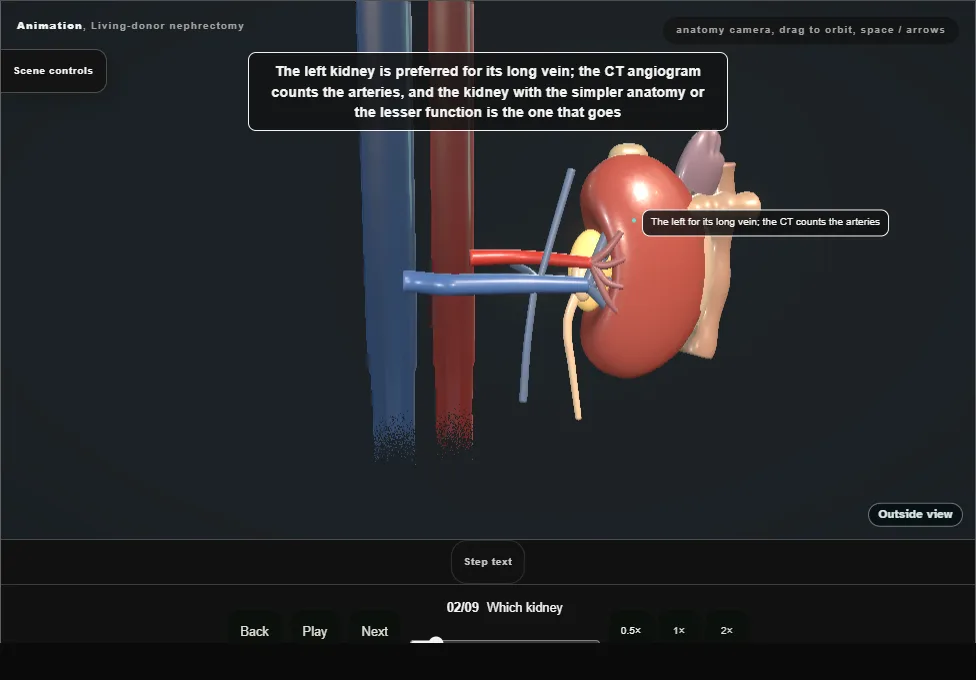The image size is (976, 680).
Task: Click the kidney annotation label about long vein
Action: point(765,222)
